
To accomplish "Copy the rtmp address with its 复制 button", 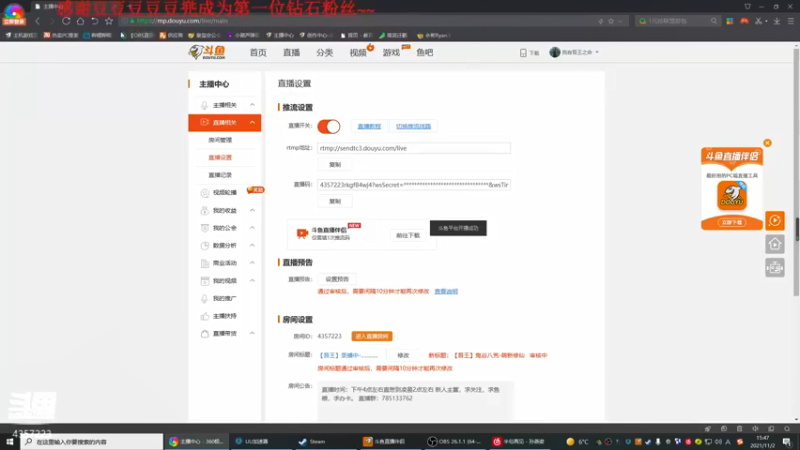I will point(335,165).
